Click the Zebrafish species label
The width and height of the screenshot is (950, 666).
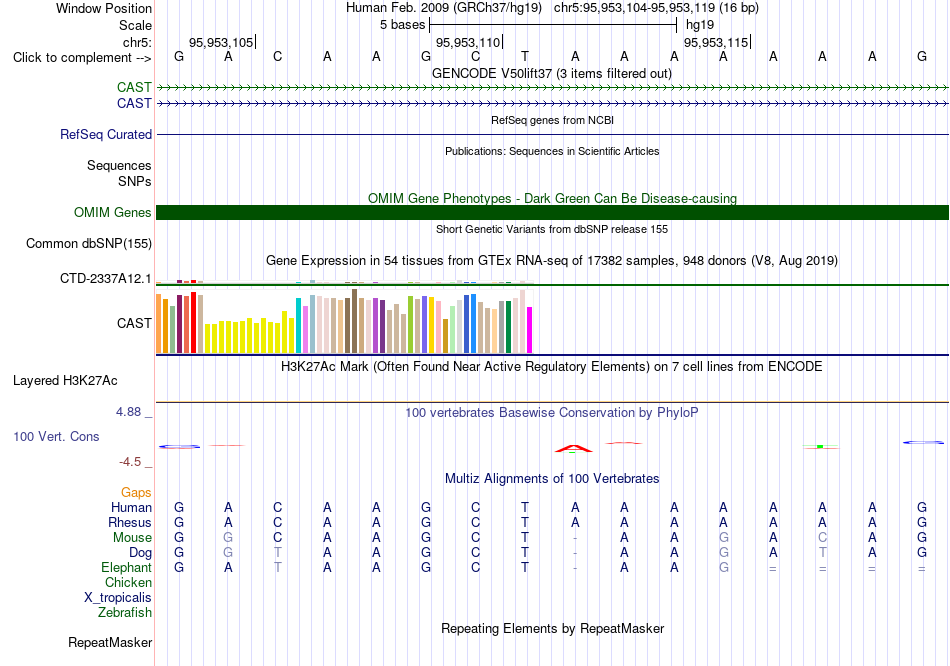[x=125, y=613]
